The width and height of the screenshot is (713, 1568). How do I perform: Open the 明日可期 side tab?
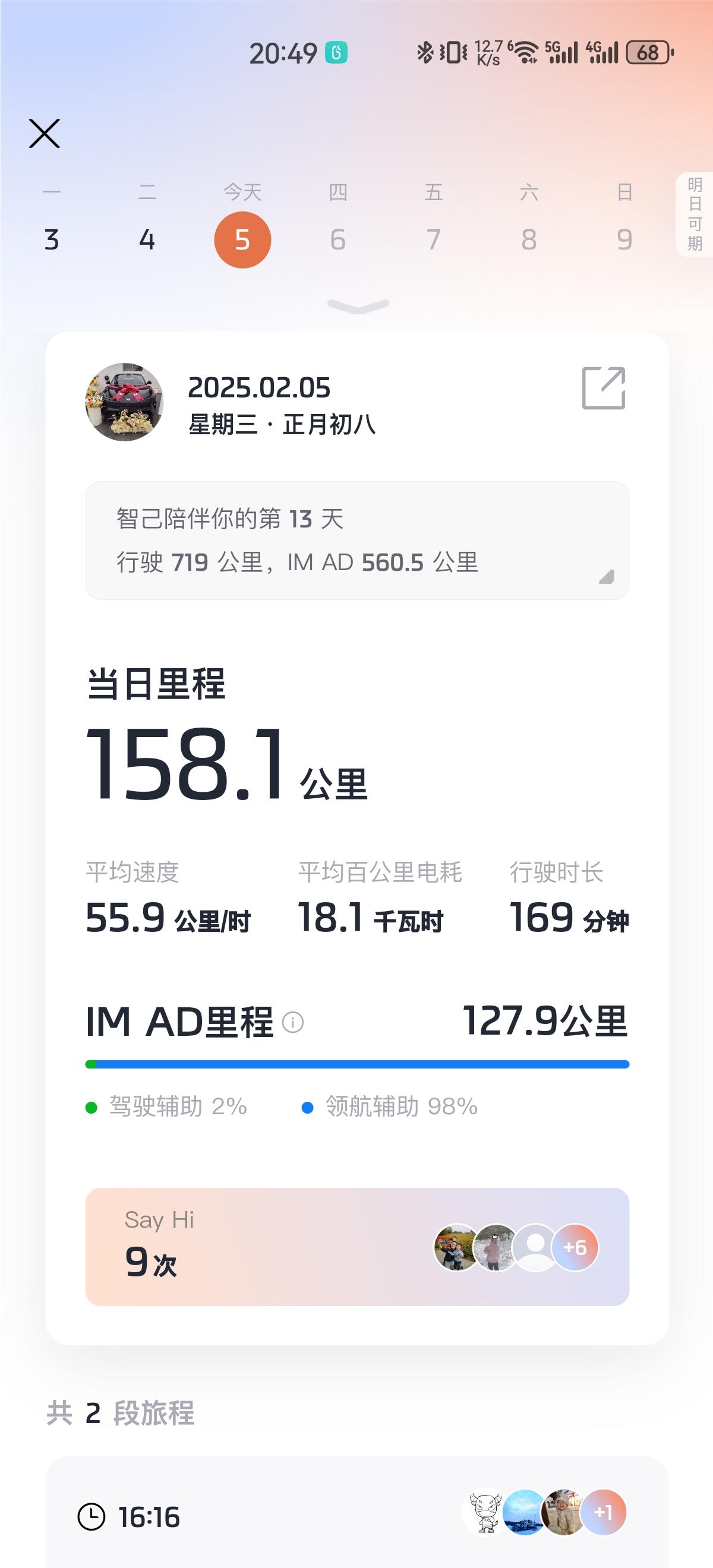(x=695, y=214)
